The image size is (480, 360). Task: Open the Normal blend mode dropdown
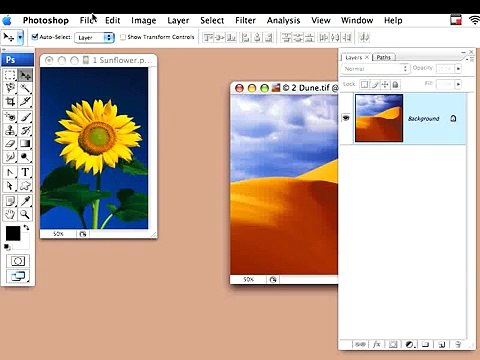[375, 69]
